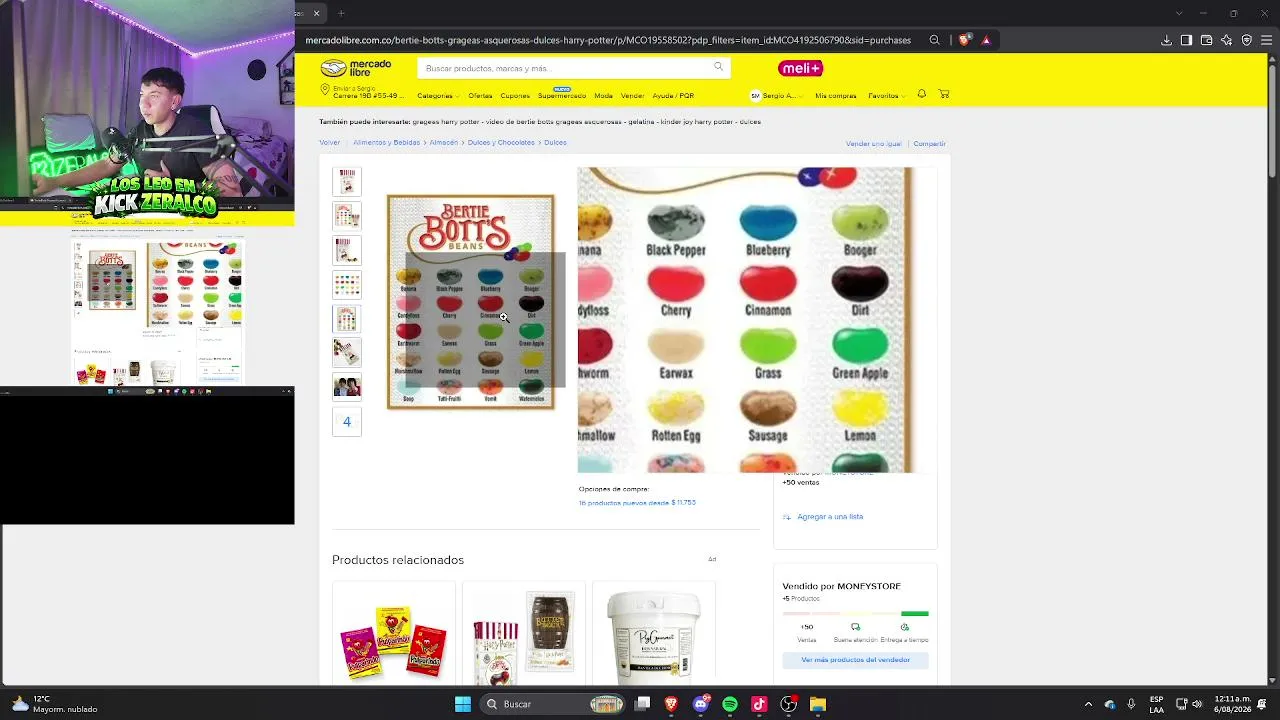The height and width of the screenshot is (720, 1280).
Task: Open Ayuda / PQR
Action: coord(673,95)
